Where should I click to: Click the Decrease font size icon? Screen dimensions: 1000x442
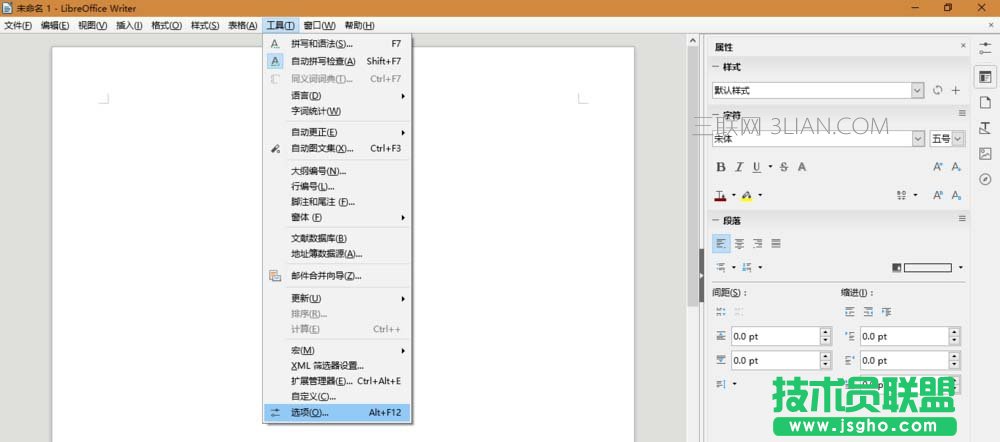(956, 167)
